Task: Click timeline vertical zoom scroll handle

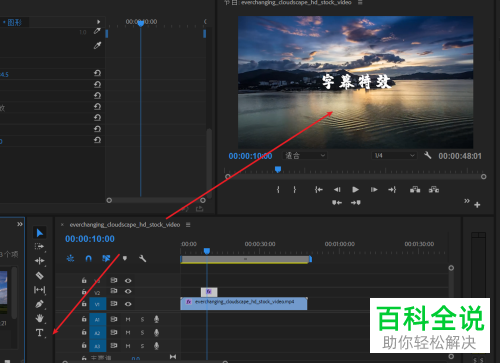Action: tap(451, 268)
